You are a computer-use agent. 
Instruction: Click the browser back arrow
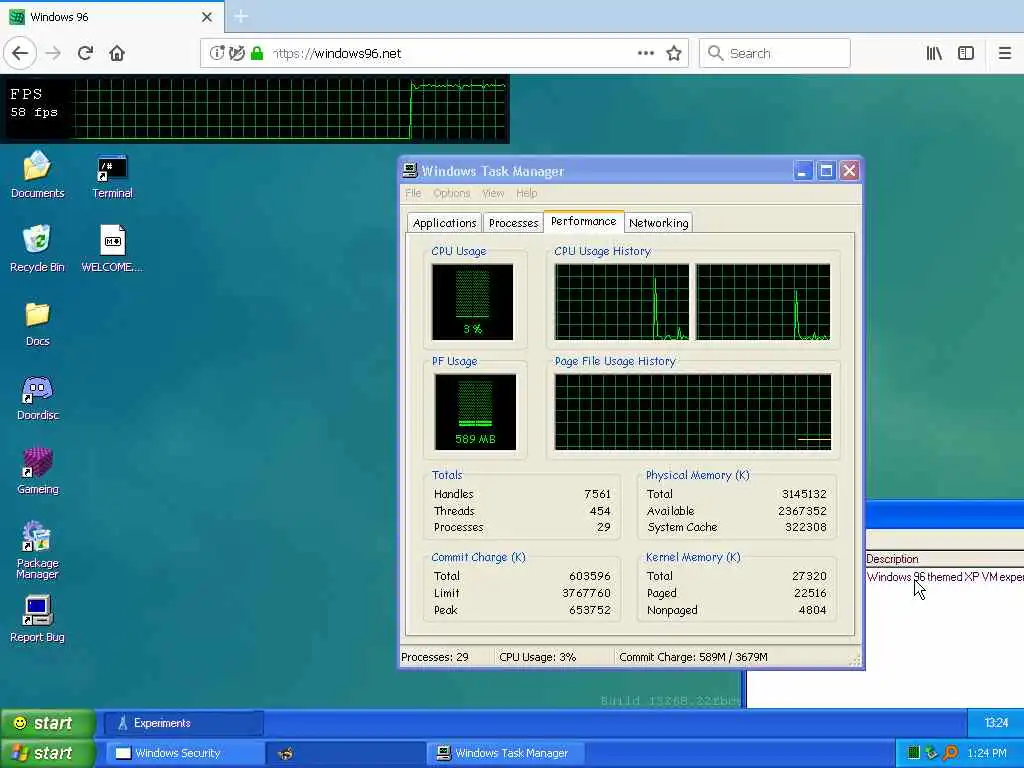20,53
